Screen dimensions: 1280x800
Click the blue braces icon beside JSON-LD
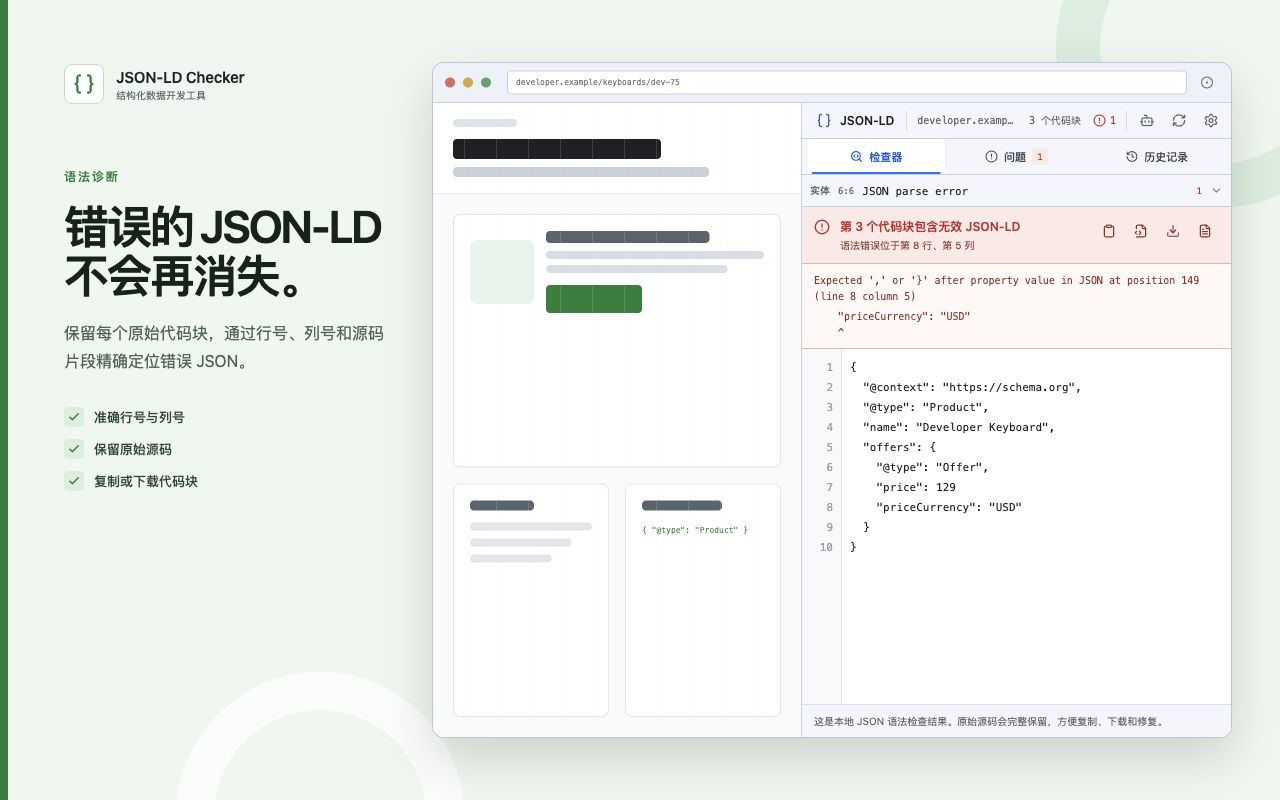click(824, 120)
